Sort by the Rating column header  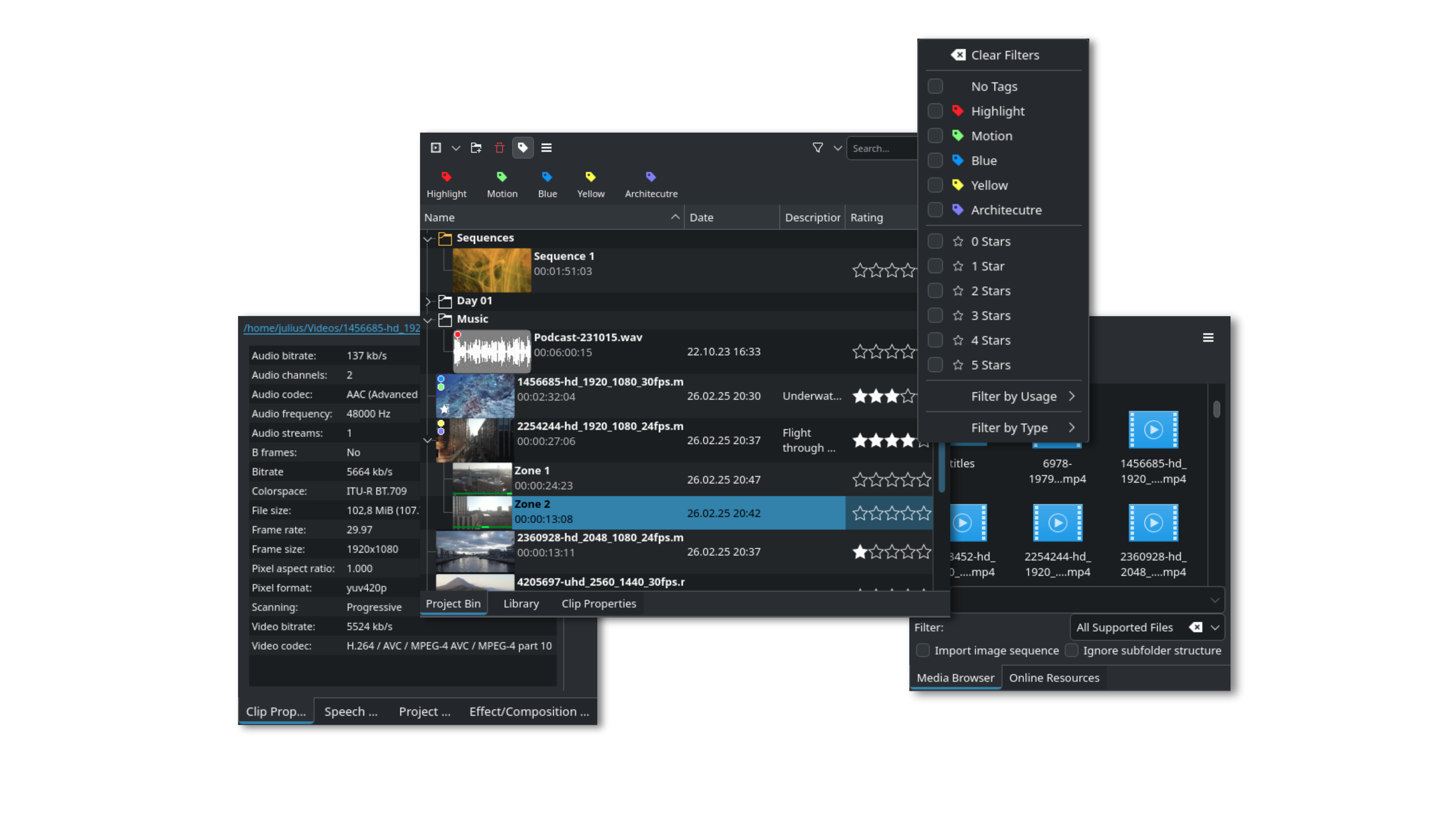click(882, 217)
